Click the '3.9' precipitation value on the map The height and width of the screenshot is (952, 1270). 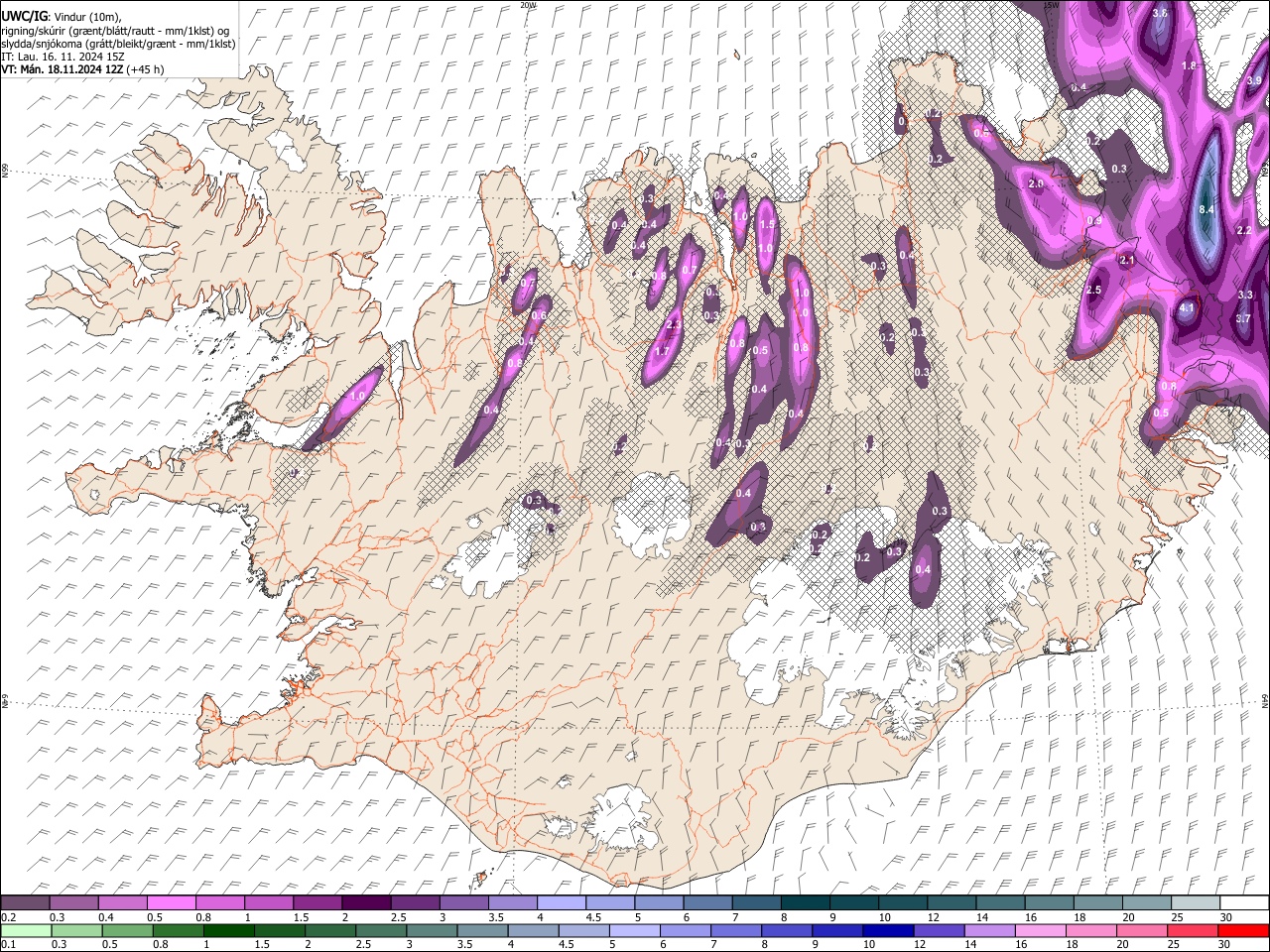pos(1254,81)
